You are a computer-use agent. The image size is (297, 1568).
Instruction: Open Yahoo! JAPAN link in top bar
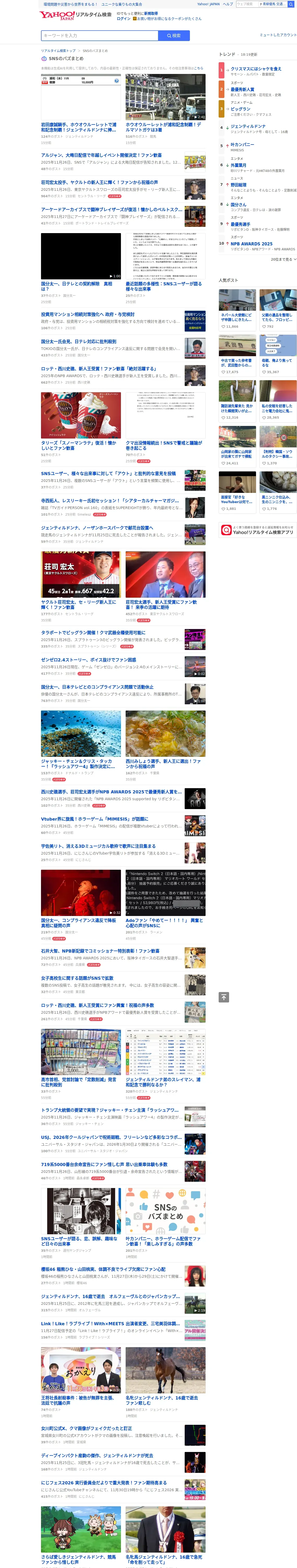click(x=208, y=4)
